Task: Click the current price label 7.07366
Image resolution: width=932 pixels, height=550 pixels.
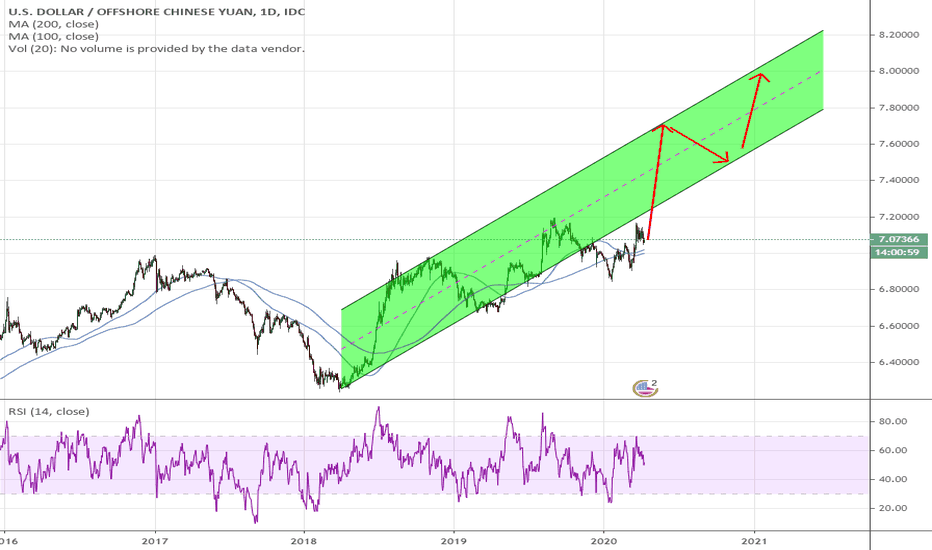Action: click(x=899, y=239)
